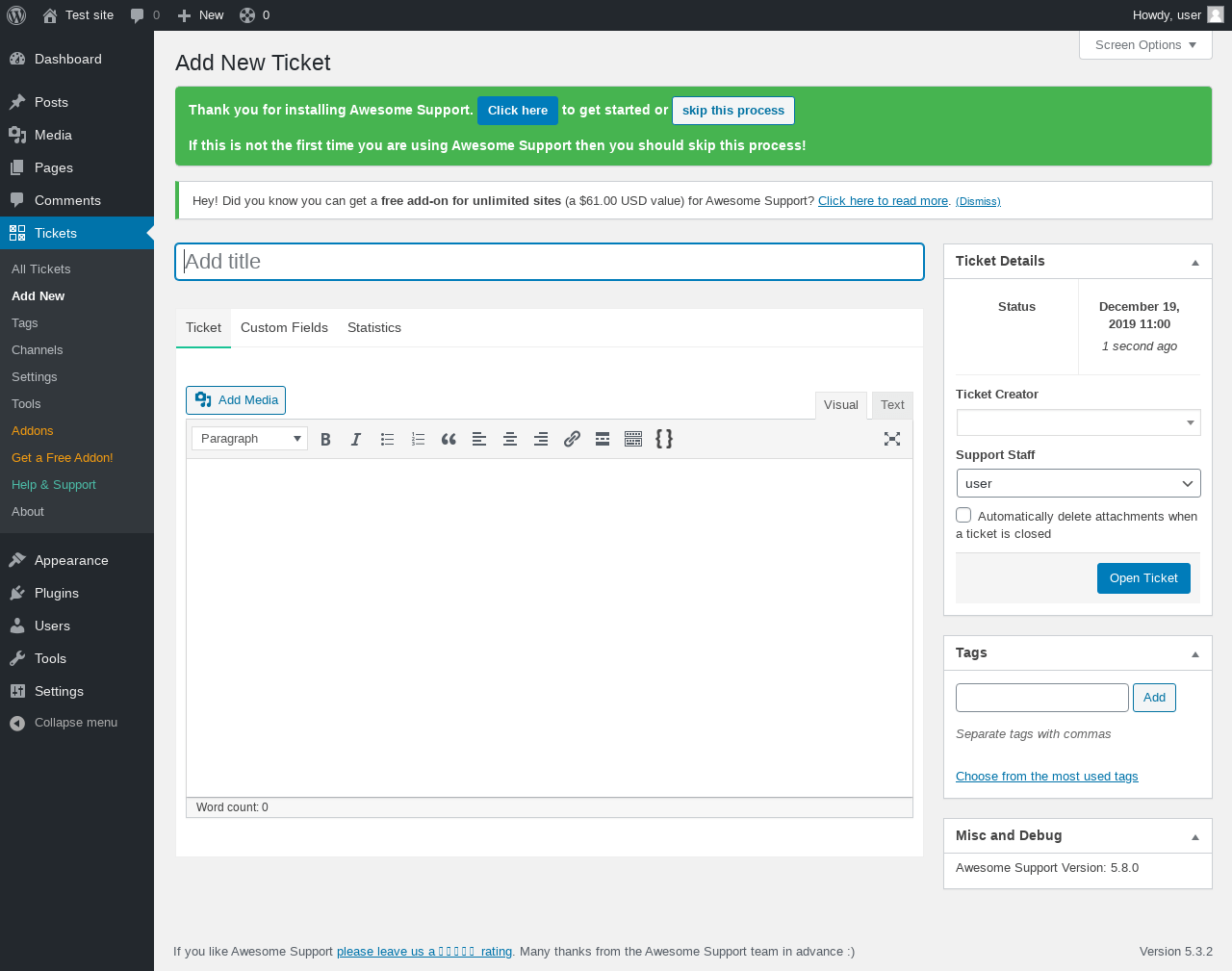The height and width of the screenshot is (971, 1232).
Task: Open Awesome Support lifebuoy icon in admin bar
Action: [254, 15]
